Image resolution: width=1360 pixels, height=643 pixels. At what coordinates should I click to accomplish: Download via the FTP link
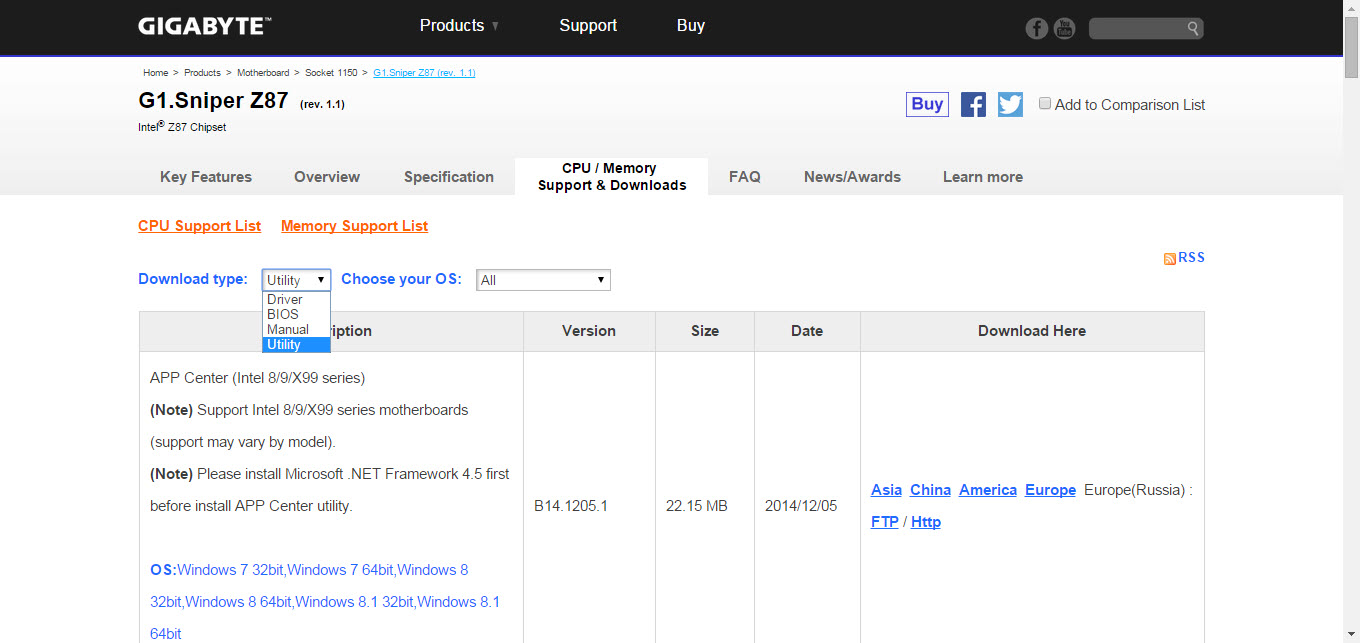pyautogui.click(x=885, y=522)
